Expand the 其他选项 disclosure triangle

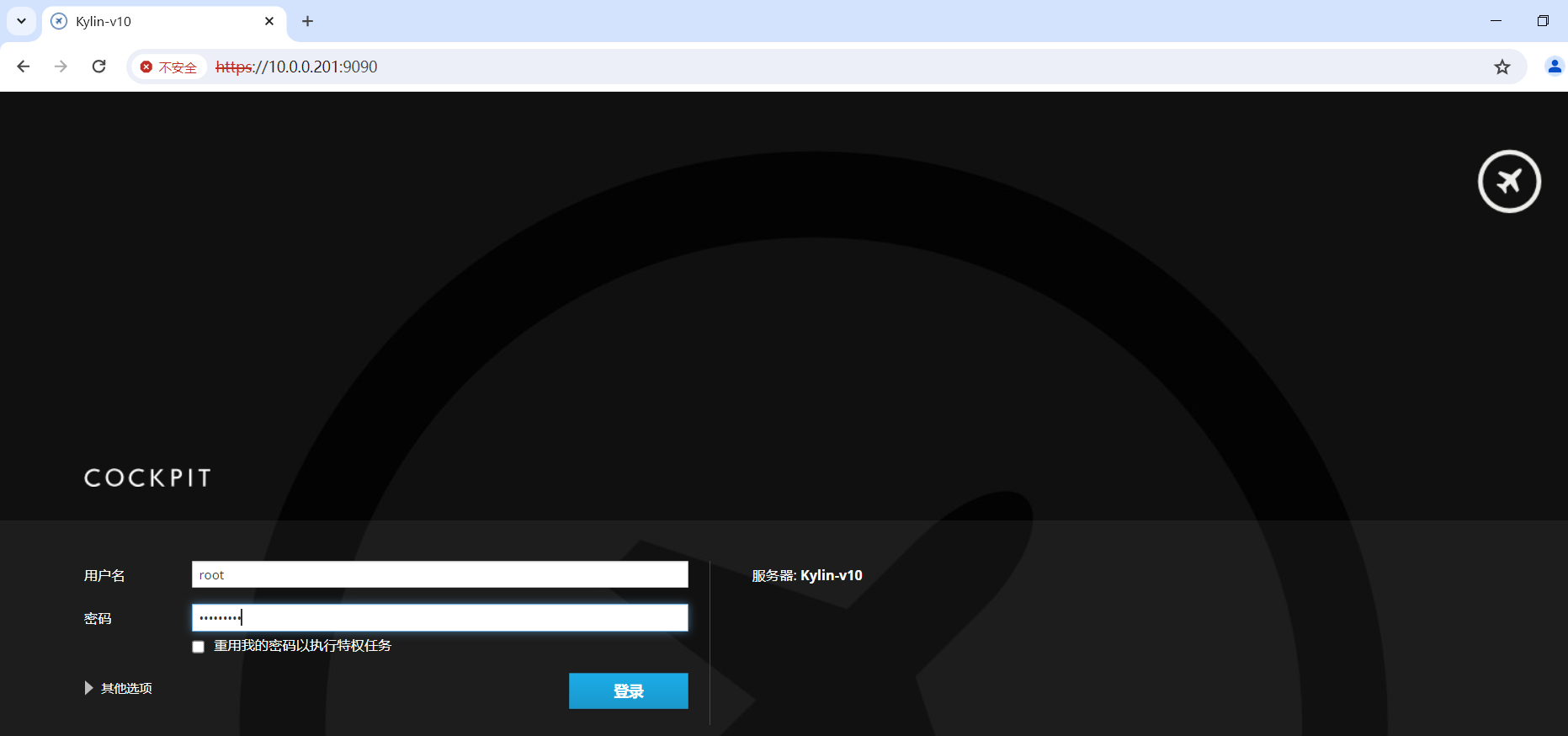pyautogui.click(x=88, y=688)
